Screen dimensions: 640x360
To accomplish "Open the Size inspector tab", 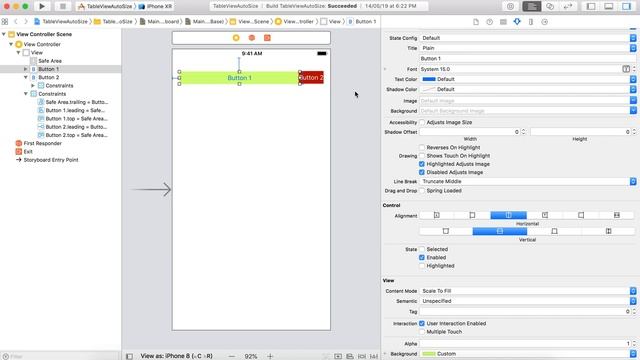I will [x=531, y=22].
